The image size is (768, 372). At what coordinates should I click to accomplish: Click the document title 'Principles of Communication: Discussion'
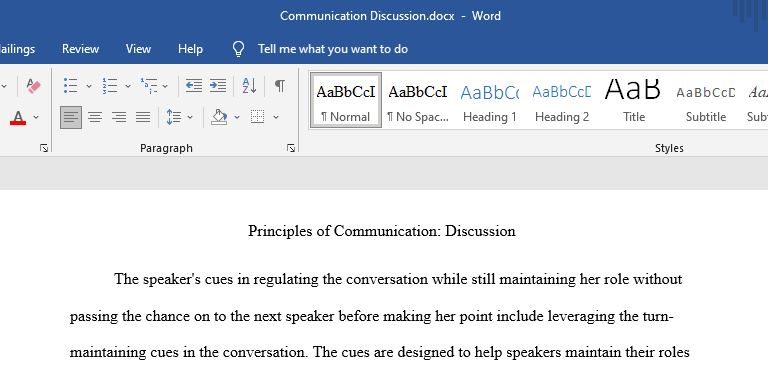(x=382, y=231)
